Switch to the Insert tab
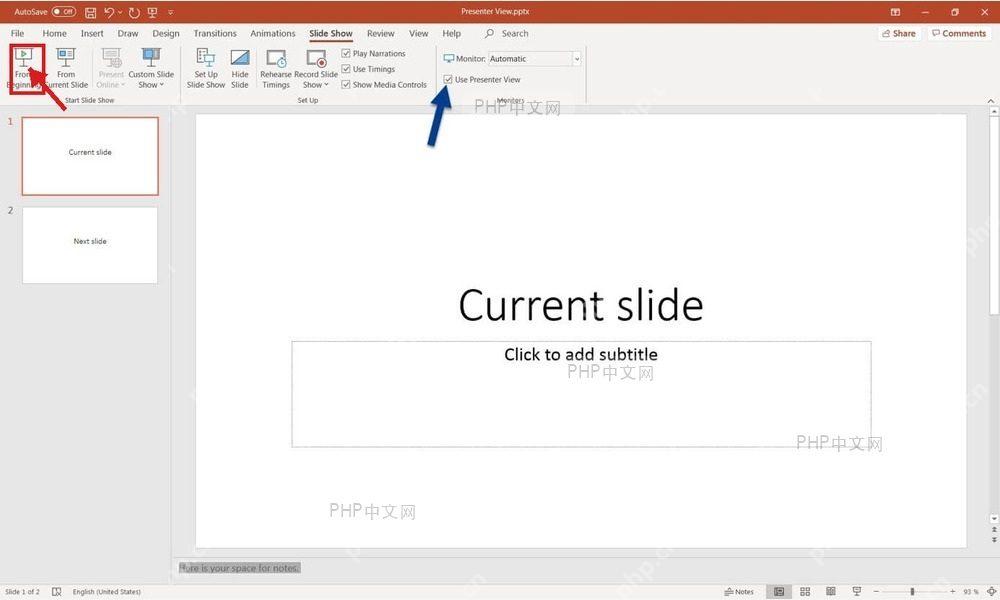 click(x=92, y=33)
